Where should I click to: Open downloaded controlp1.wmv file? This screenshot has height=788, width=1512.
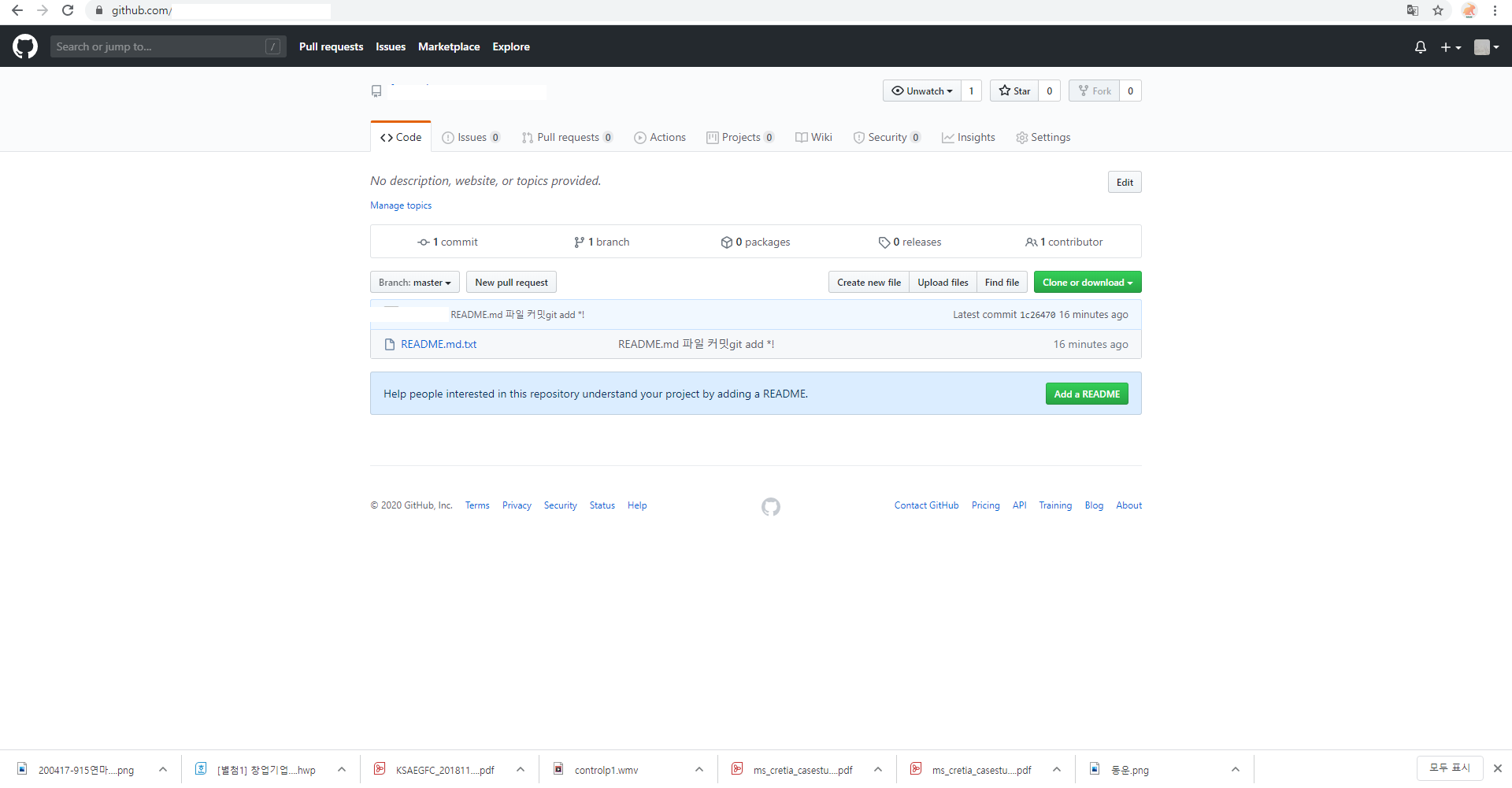pos(606,770)
